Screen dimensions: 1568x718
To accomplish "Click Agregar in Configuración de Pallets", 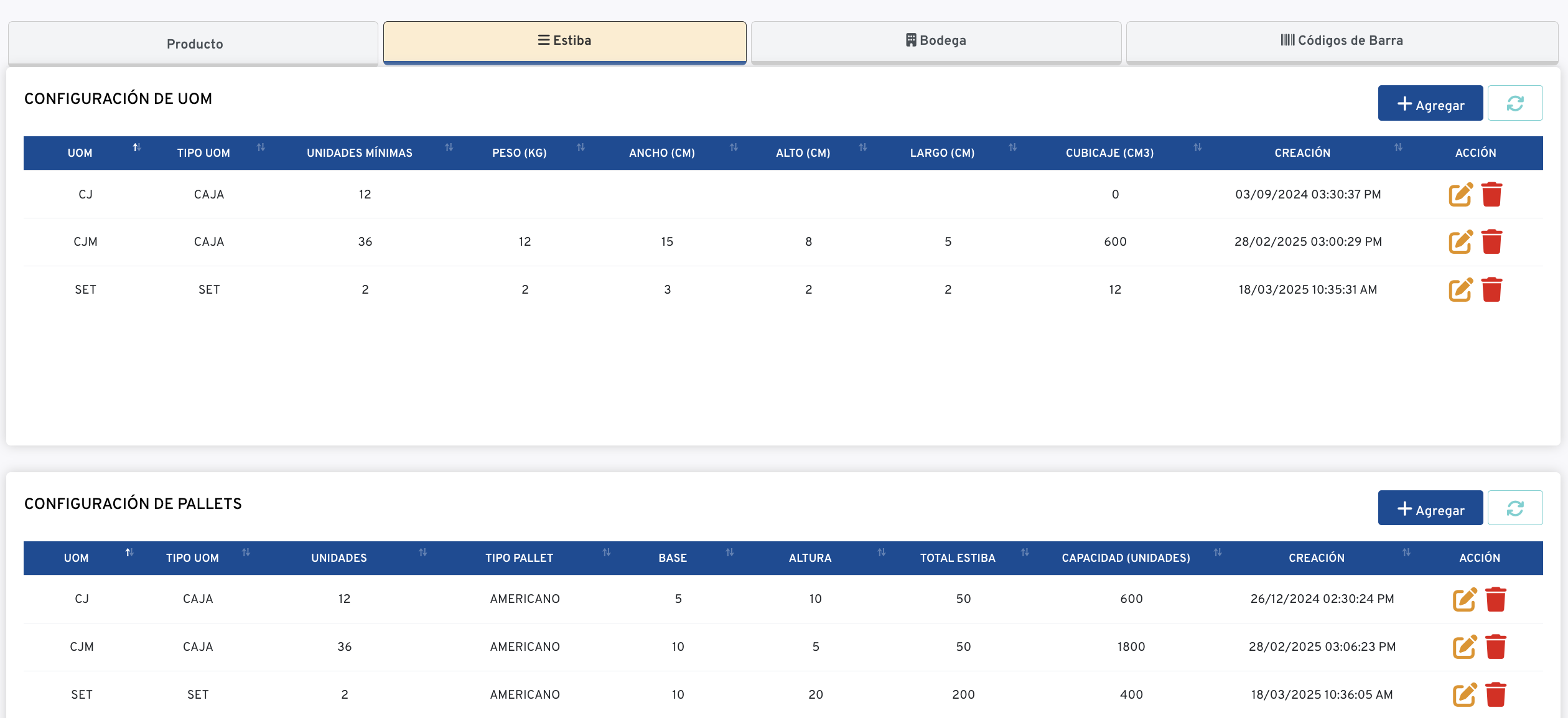I will point(1430,509).
